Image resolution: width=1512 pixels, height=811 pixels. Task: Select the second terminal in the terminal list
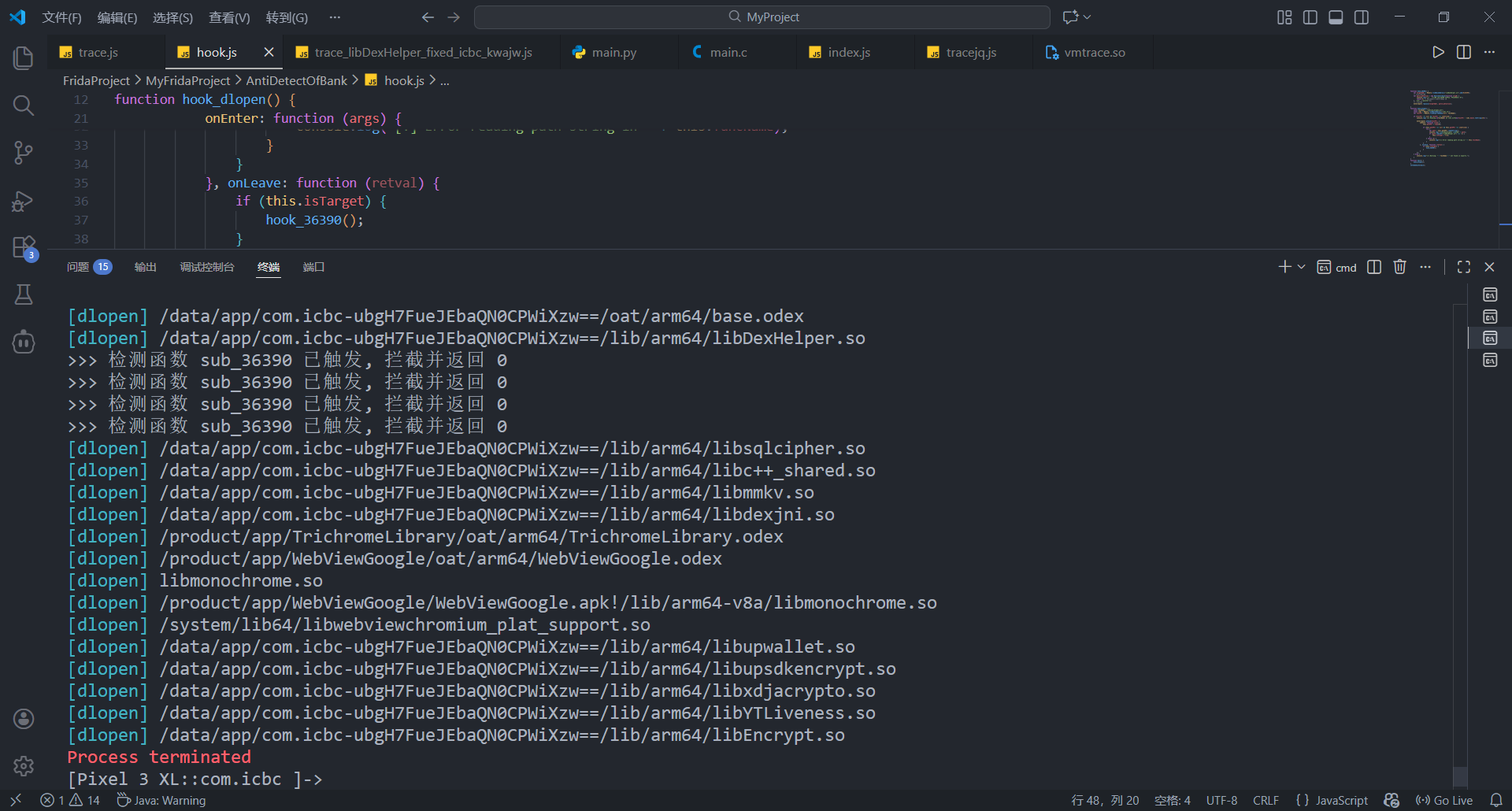1490,317
